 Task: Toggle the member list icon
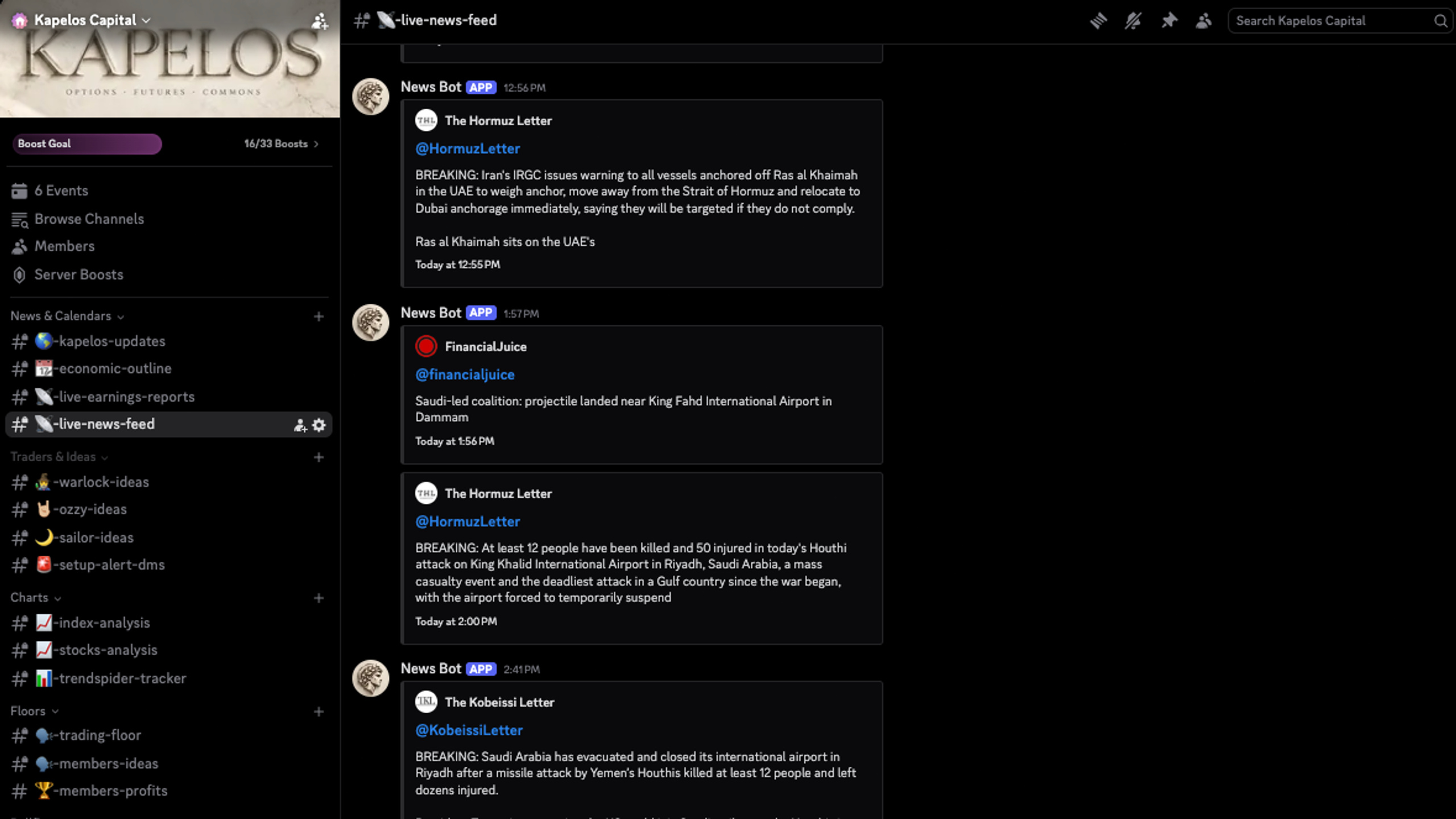coord(1203,21)
